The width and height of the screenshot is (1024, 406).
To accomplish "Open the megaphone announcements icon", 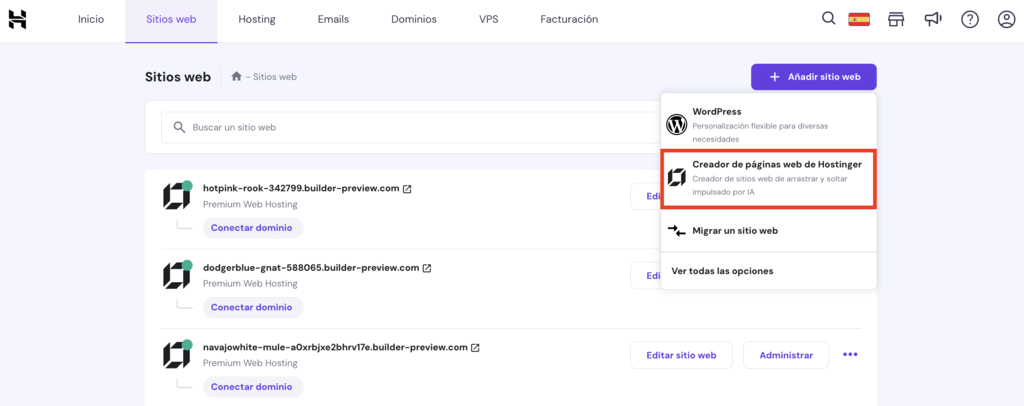I will coord(932,19).
